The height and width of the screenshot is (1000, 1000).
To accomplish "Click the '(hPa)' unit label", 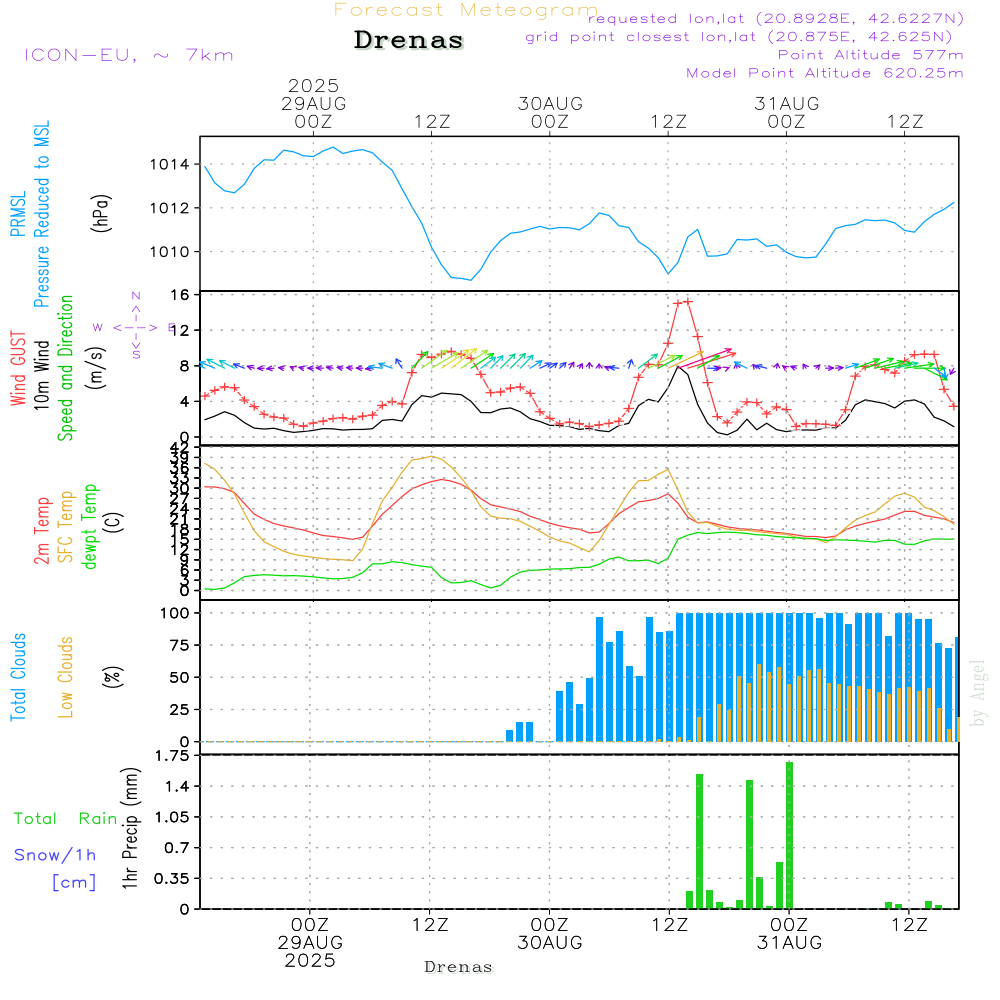I will tap(101, 213).
